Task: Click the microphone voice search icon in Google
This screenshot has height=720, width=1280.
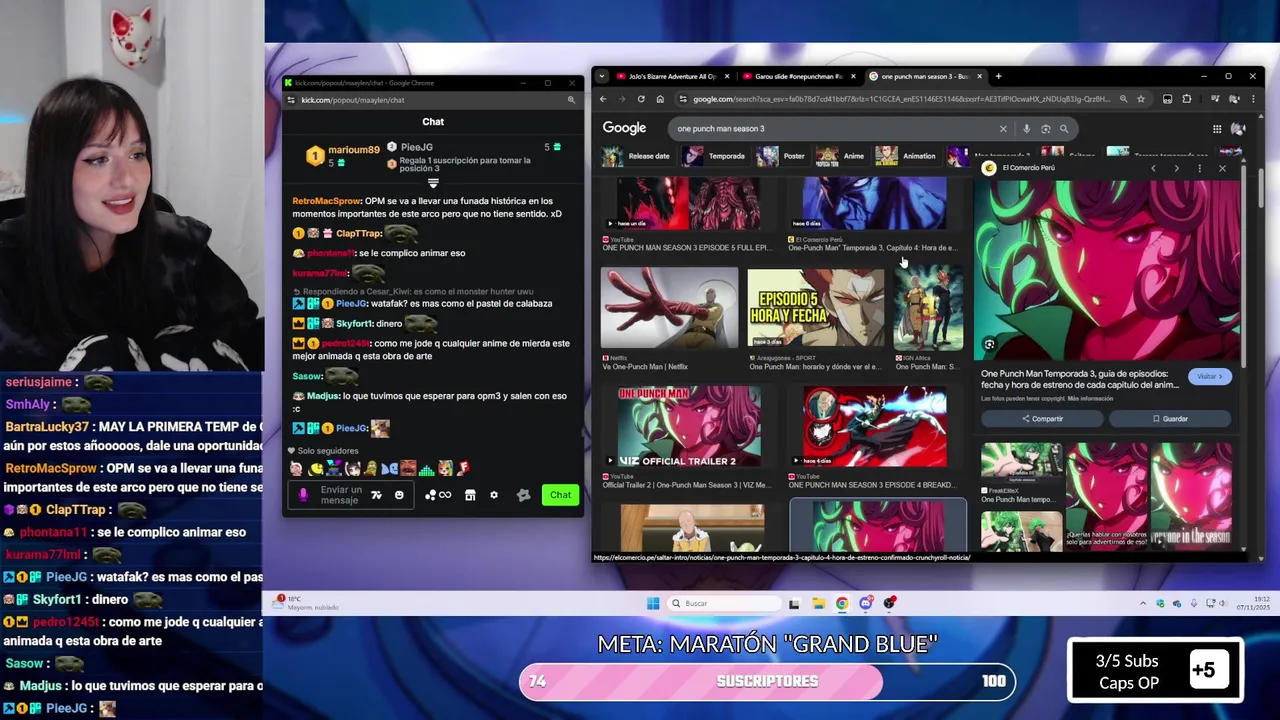Action: coord(1026,129)
